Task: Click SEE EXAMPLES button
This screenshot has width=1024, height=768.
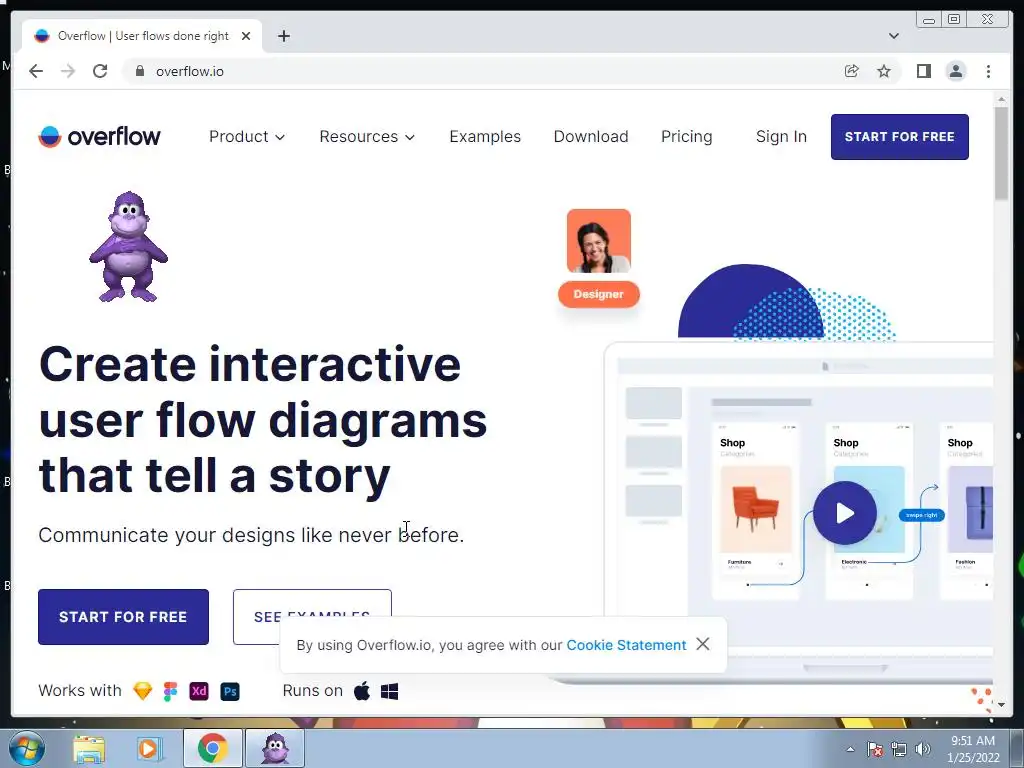Action: tap(312, 616)
